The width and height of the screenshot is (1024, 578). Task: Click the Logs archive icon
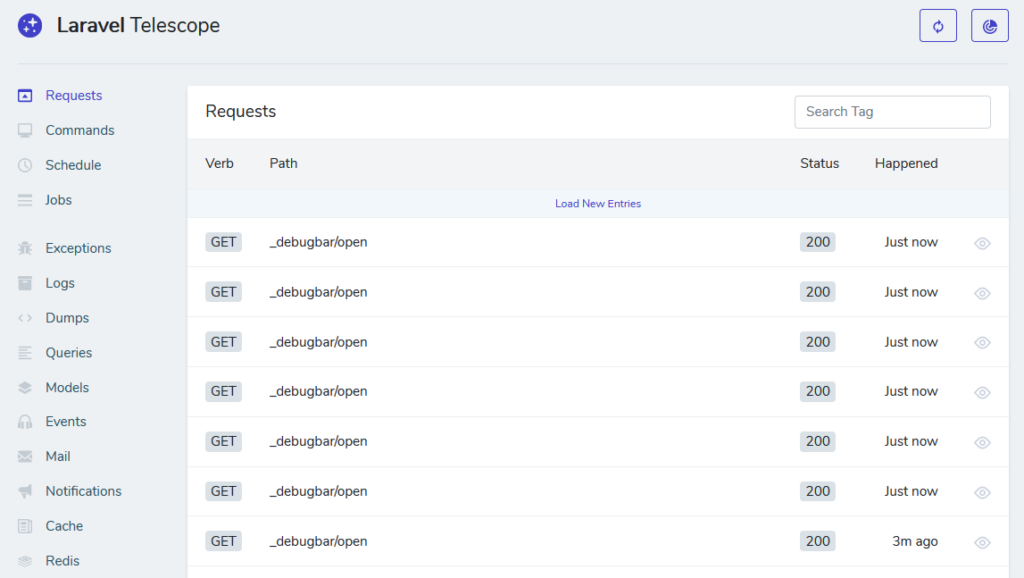[x=25, y=283]
